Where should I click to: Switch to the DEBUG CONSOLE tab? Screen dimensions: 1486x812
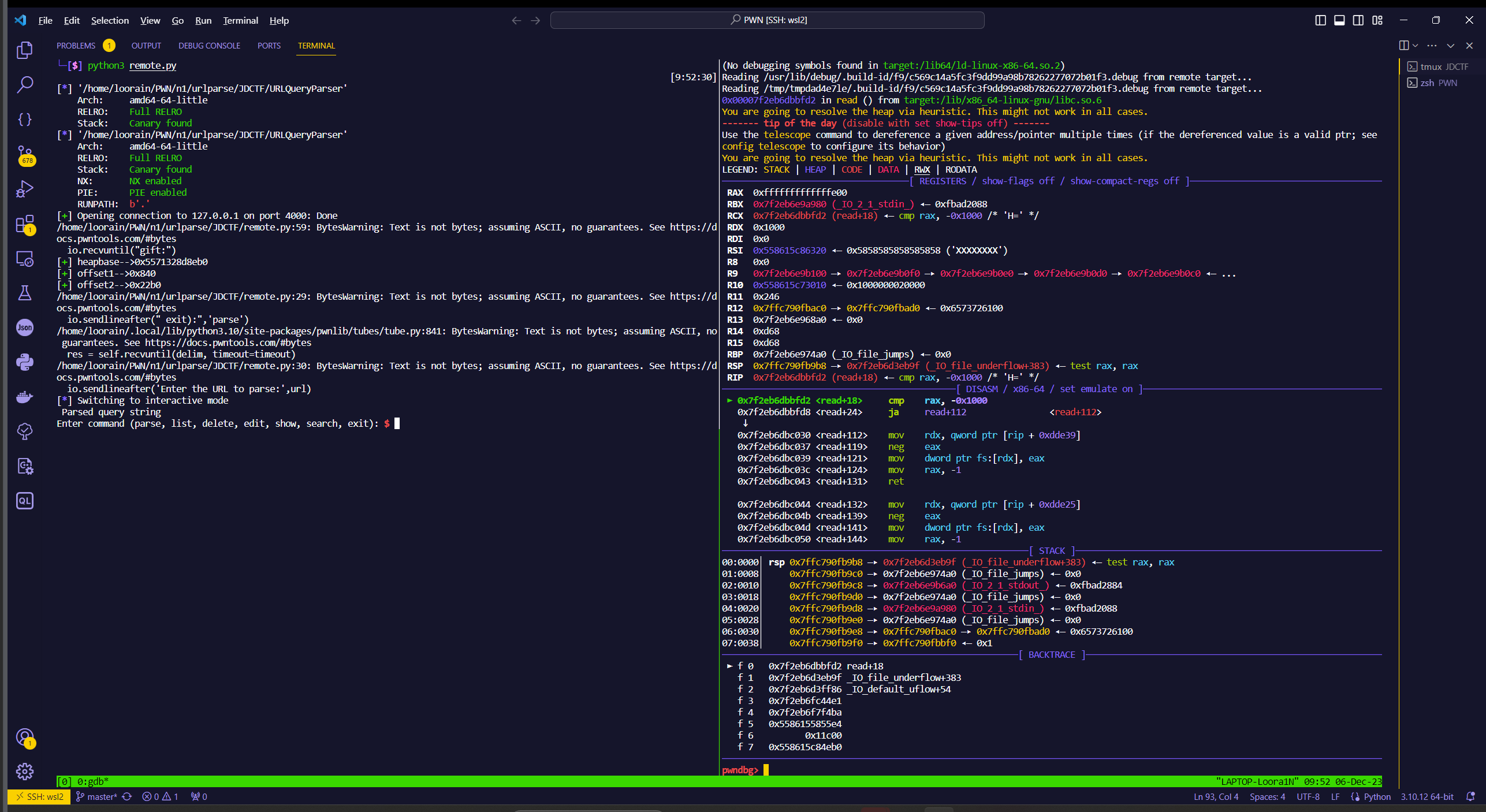click(209, 46)
